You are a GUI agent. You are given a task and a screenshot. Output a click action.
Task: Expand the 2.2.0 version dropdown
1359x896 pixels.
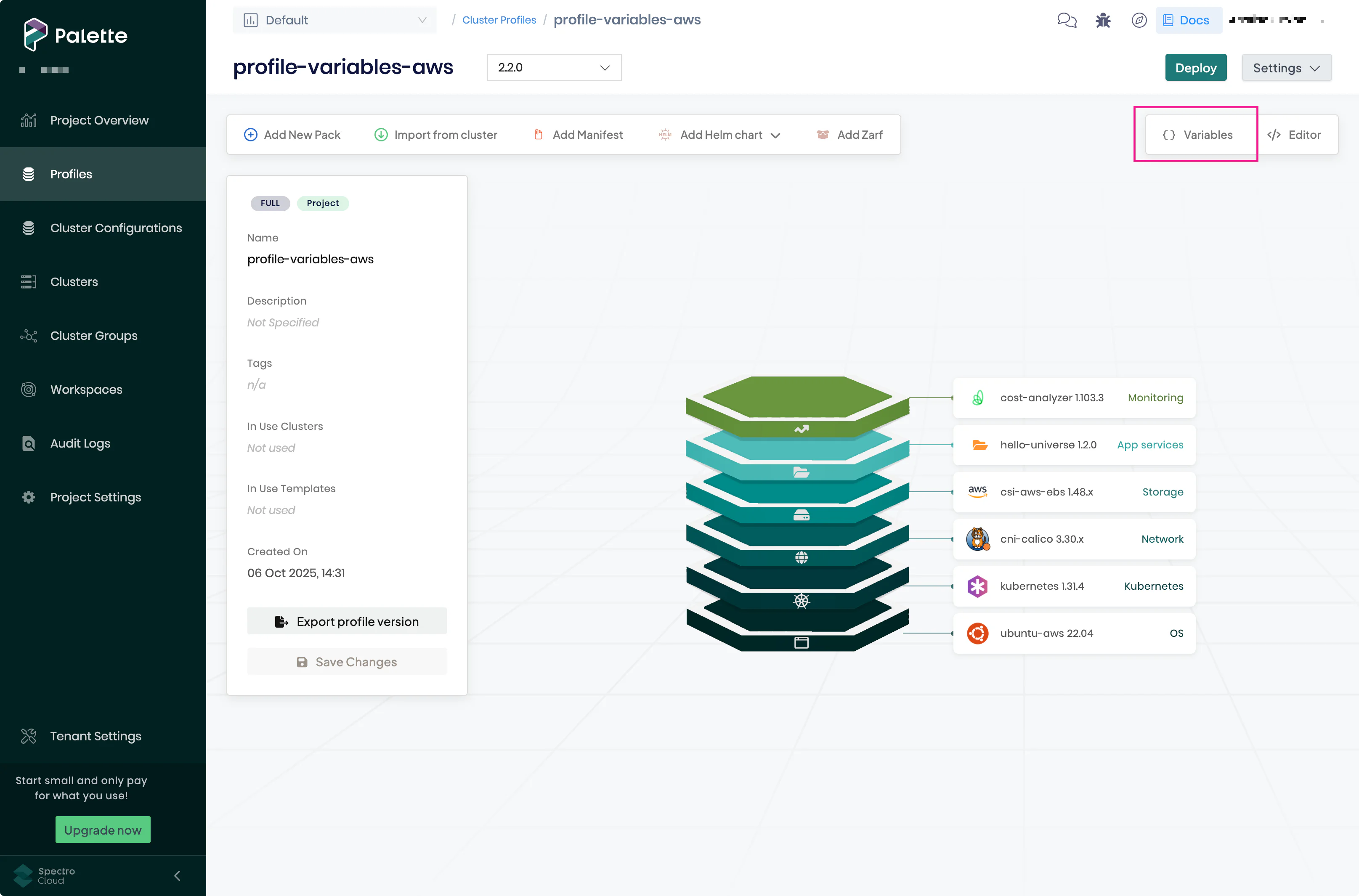(x=554, y=67)
